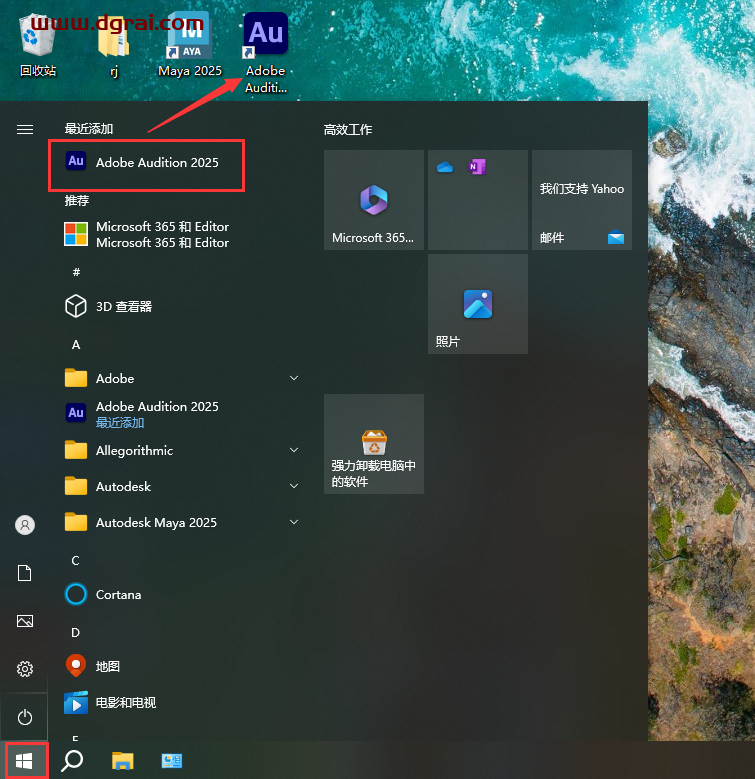Open Documents from Start sidebar
The image size is (755, 779).
pyautogui.click(x=25, y=573)
